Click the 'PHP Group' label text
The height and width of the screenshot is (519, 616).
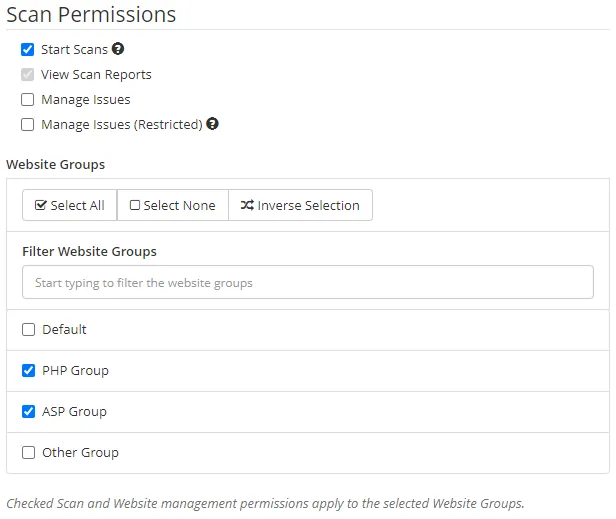(x=75, y=371)
